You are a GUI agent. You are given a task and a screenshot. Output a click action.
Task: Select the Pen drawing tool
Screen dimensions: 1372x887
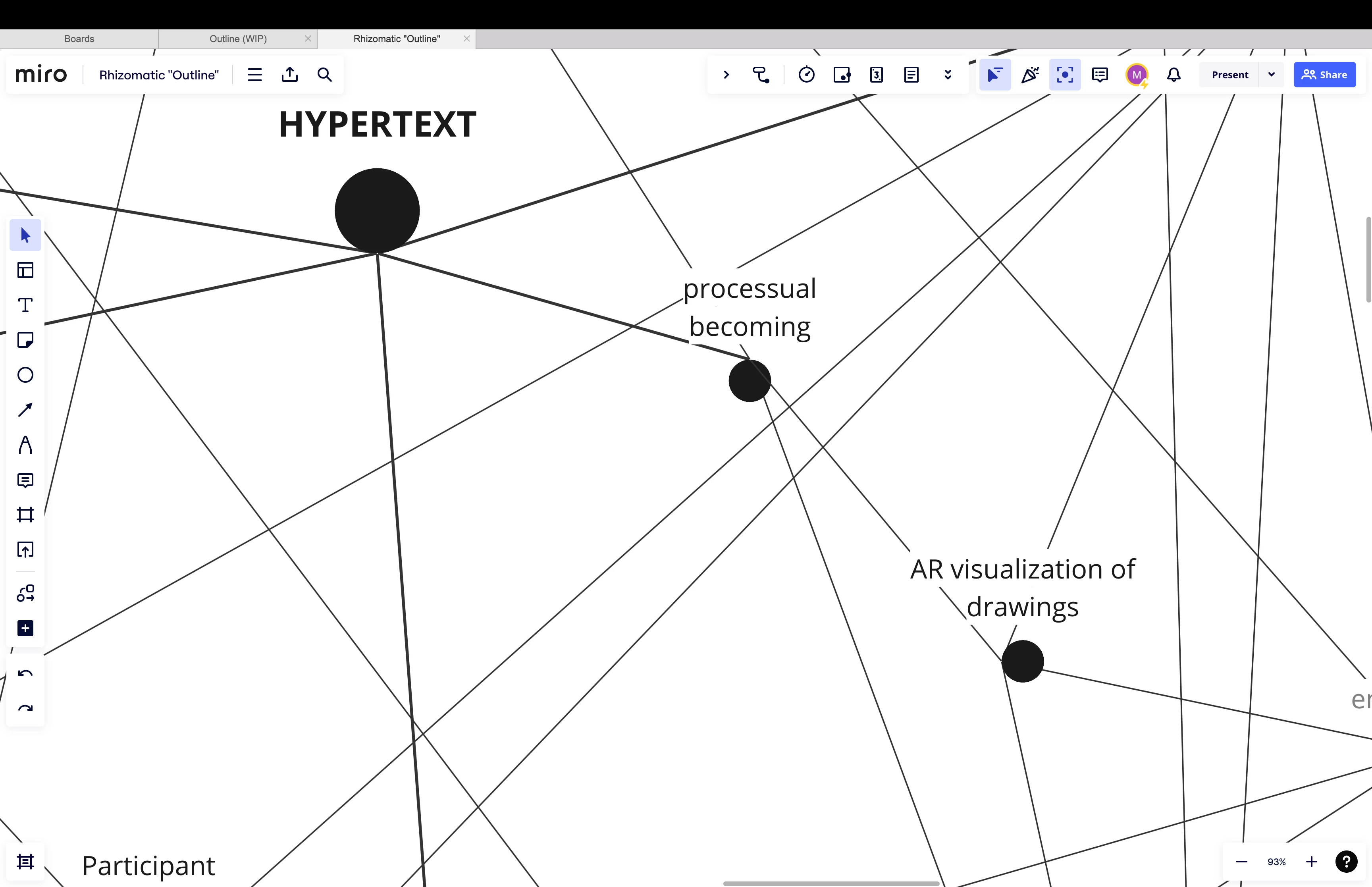[x=25, y=445]
